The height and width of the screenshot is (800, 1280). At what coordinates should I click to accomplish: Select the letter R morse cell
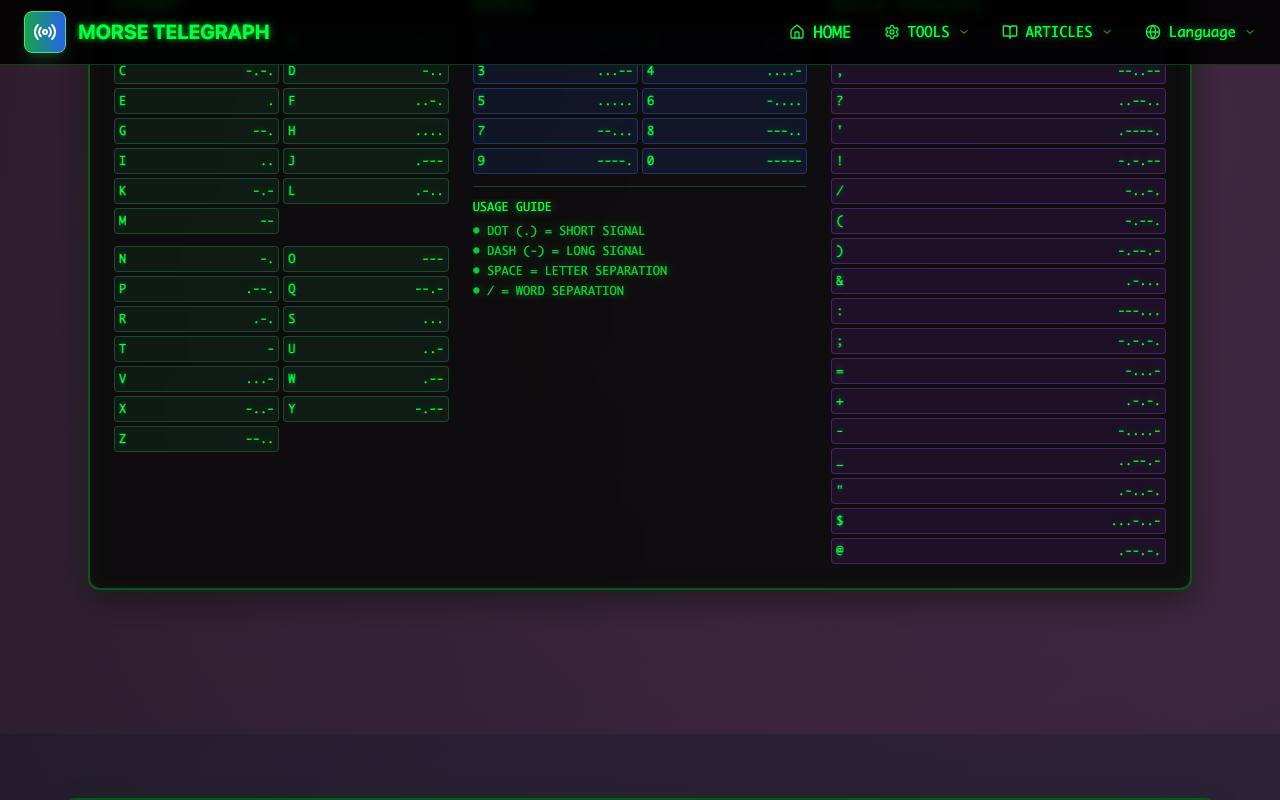tap(196, 319)
